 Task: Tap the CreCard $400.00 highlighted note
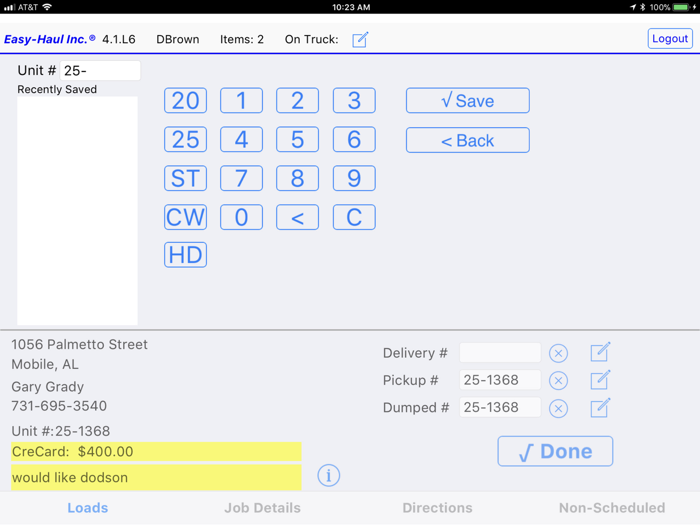[x=156, y=451]
